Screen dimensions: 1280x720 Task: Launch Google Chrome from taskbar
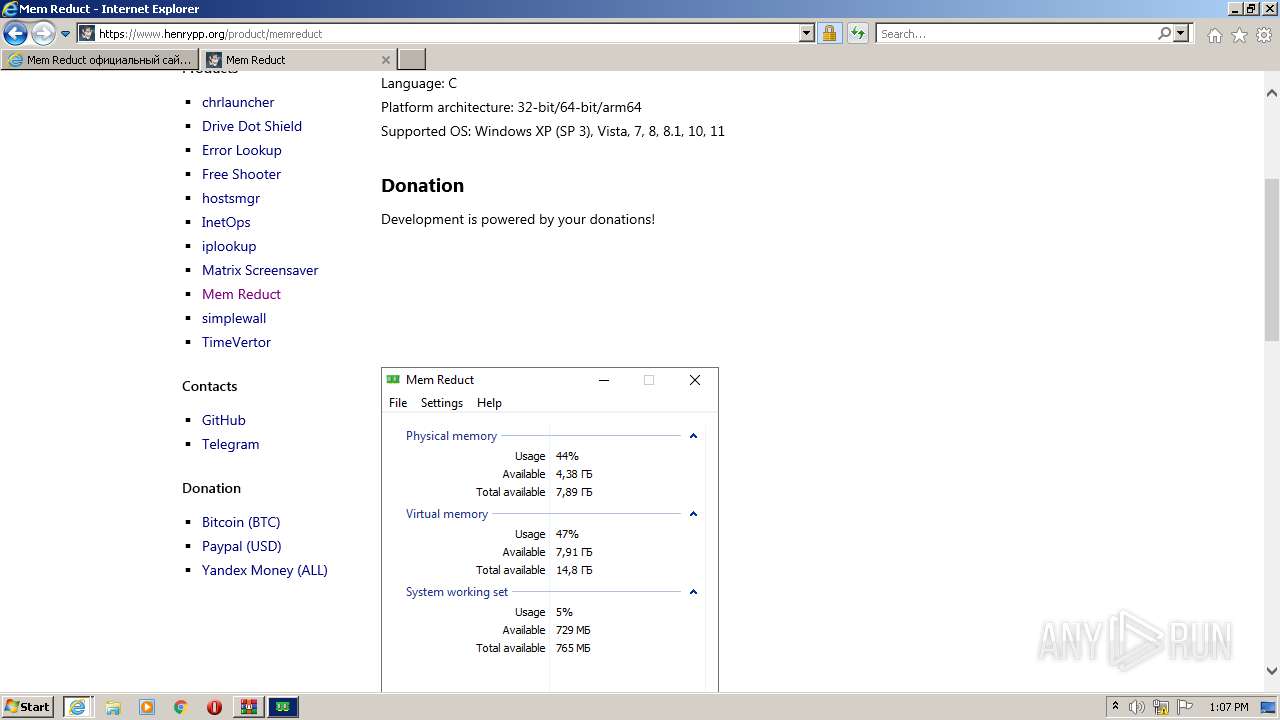click(x=181, y=707)
